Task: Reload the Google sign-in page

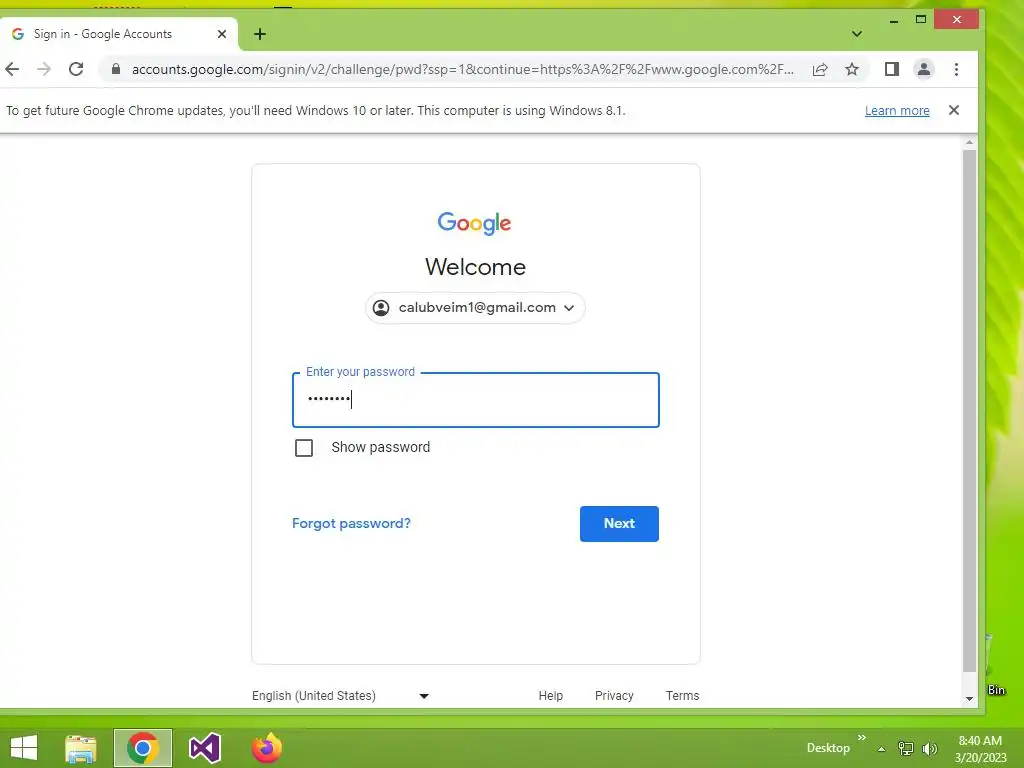Action: pos(76,69)
